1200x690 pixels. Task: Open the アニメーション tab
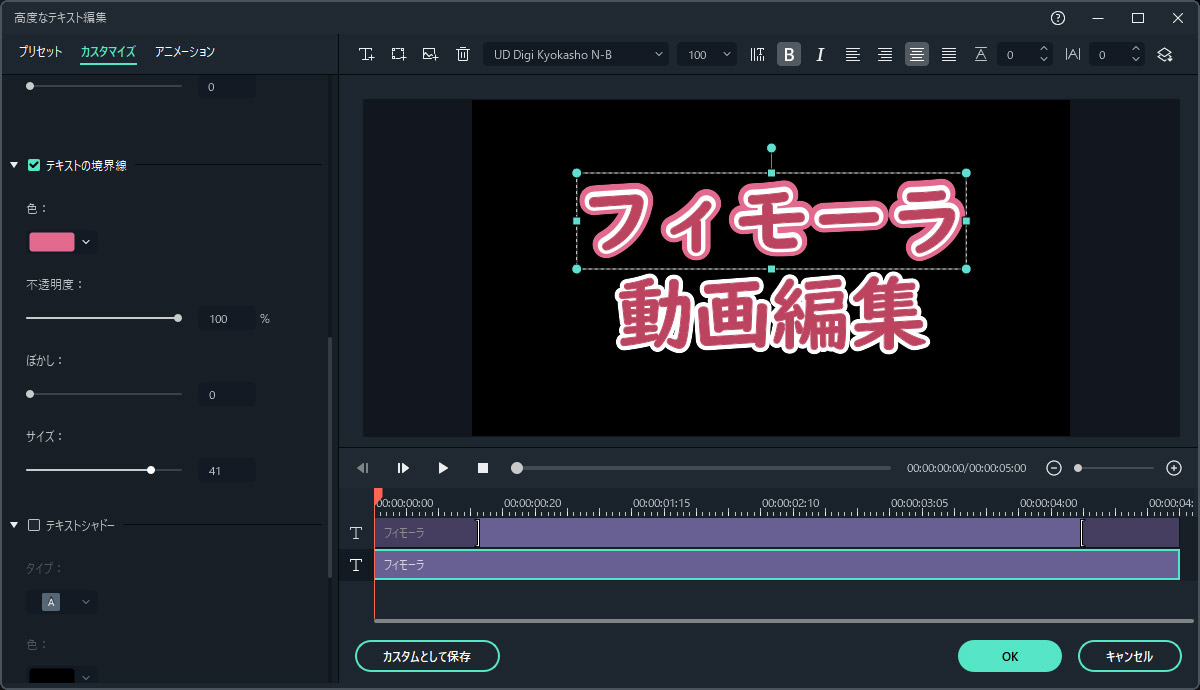[185, 52]
